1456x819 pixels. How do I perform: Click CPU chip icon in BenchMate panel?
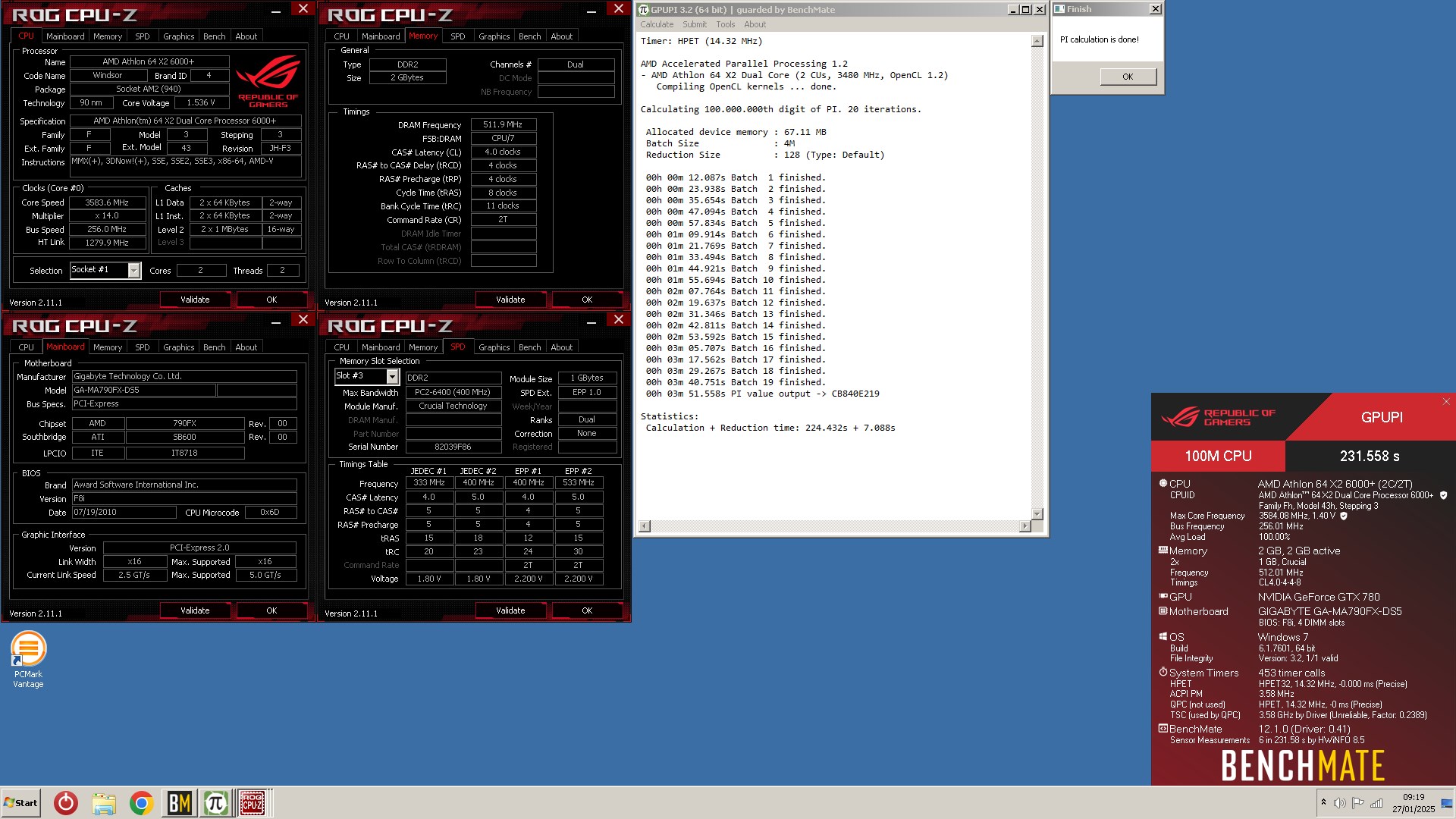1163,483
